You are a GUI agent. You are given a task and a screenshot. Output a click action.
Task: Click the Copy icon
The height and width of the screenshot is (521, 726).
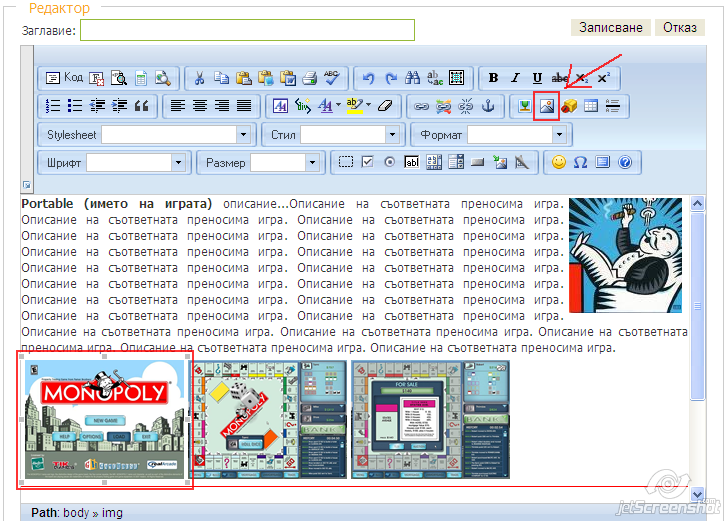click(x=221, y=78)
